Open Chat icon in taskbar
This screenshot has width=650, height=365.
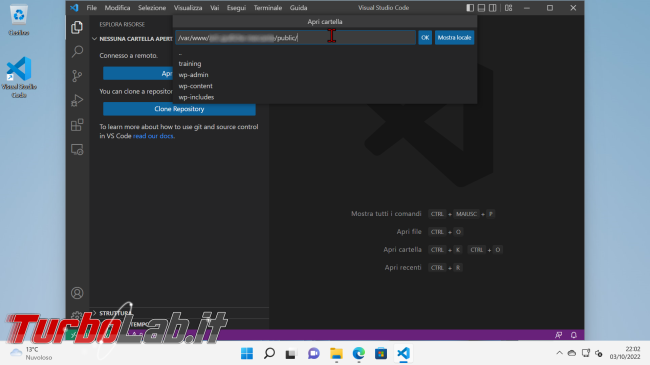(x=314, y=353)
